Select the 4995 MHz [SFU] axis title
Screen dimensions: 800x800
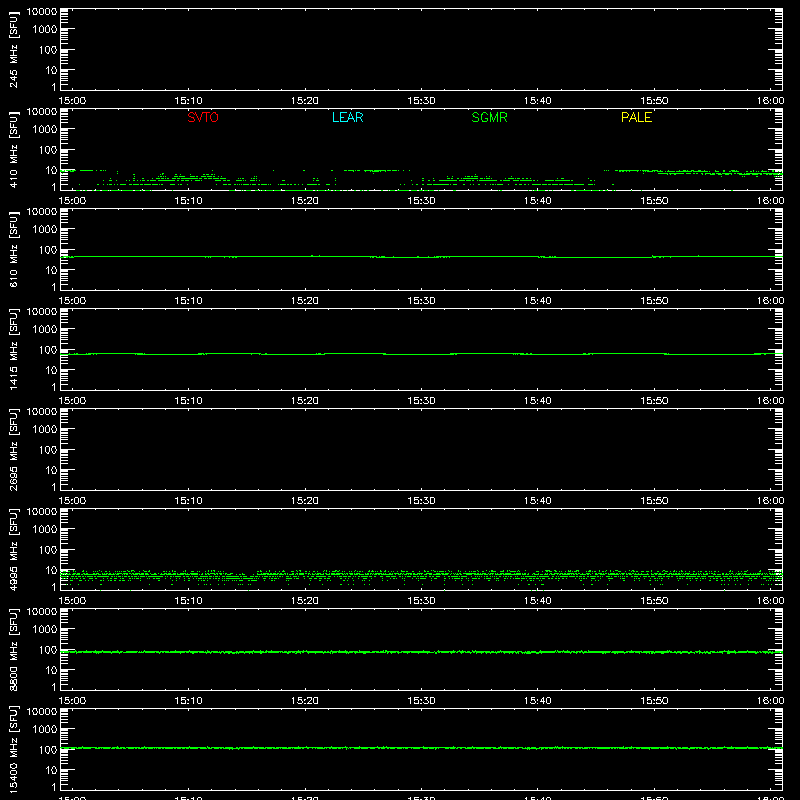(x=13, y=549)
